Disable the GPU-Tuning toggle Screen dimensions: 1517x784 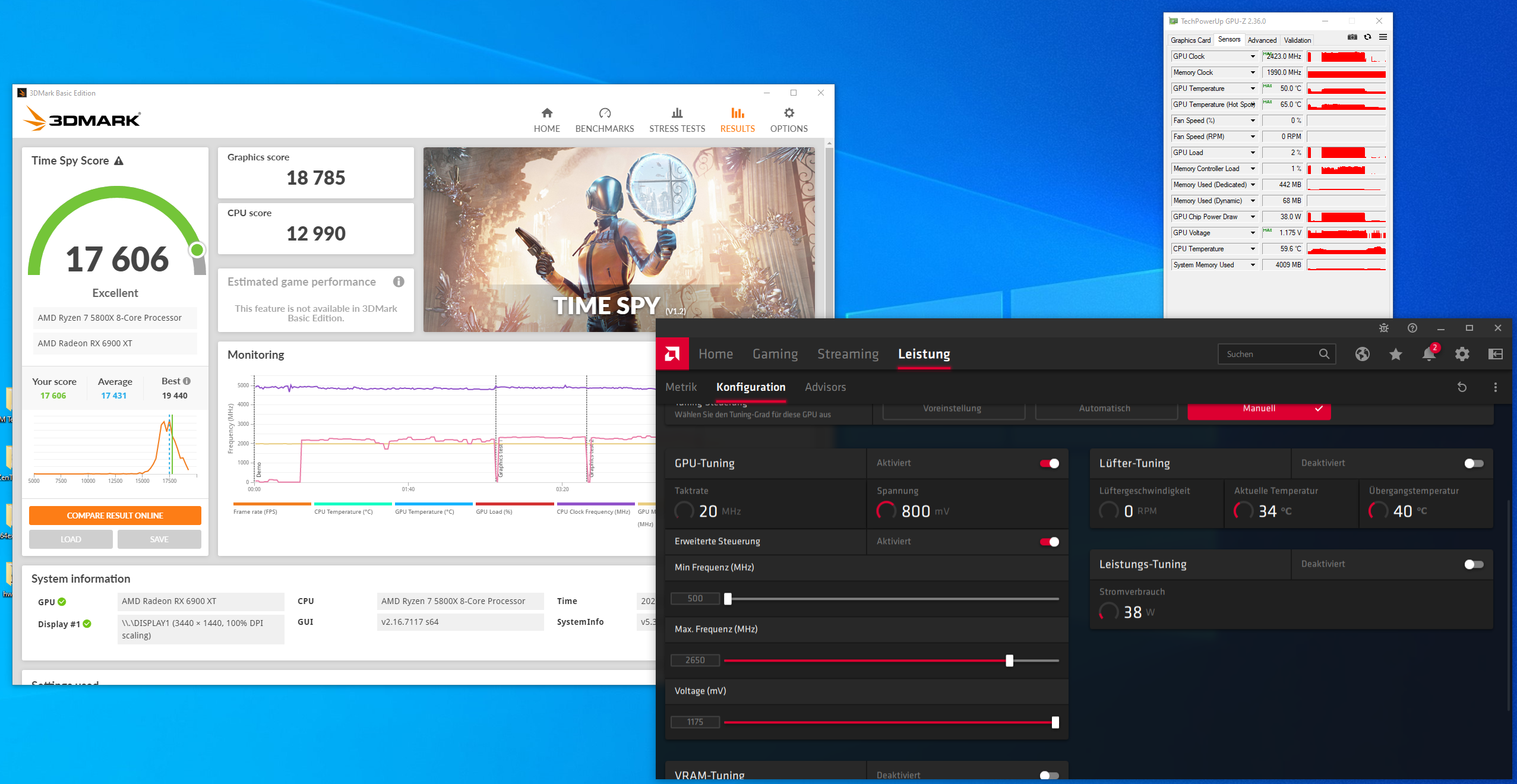tap(1049, 463)
